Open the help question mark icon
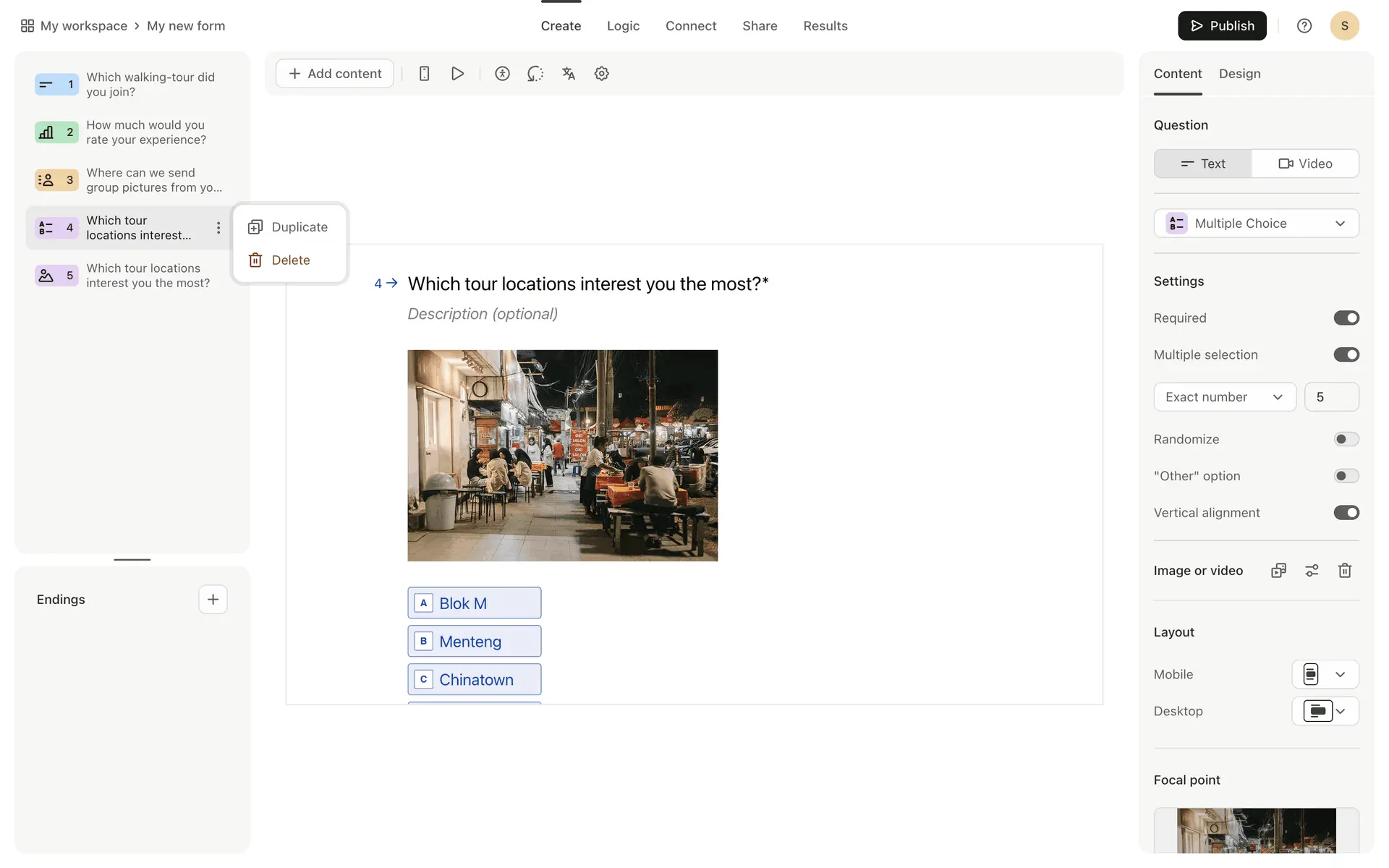Screen dimensions: 1389x868 coord(1304,26)
